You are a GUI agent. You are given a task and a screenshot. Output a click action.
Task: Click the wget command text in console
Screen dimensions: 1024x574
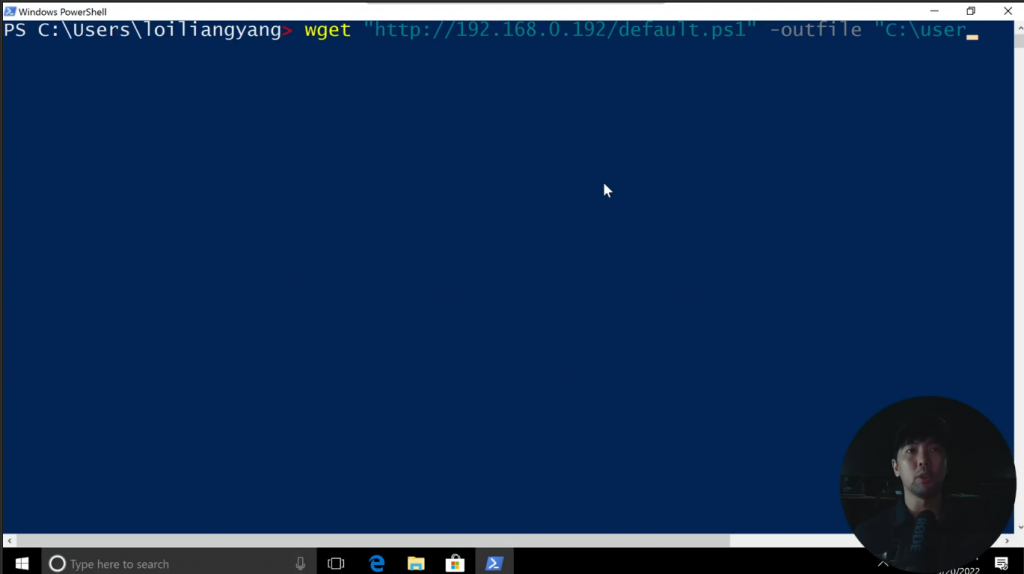pos(328,30)
